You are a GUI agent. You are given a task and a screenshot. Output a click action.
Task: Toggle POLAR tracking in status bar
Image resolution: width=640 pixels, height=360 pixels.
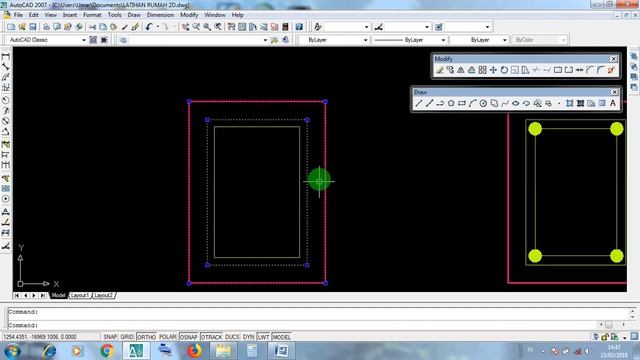click(x=167, y=337)
